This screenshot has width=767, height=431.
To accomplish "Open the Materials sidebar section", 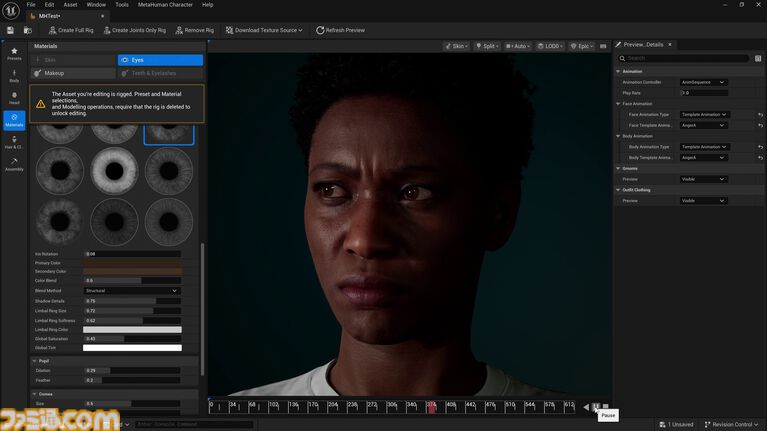I will pyautogui.click(x=14, y=120).
